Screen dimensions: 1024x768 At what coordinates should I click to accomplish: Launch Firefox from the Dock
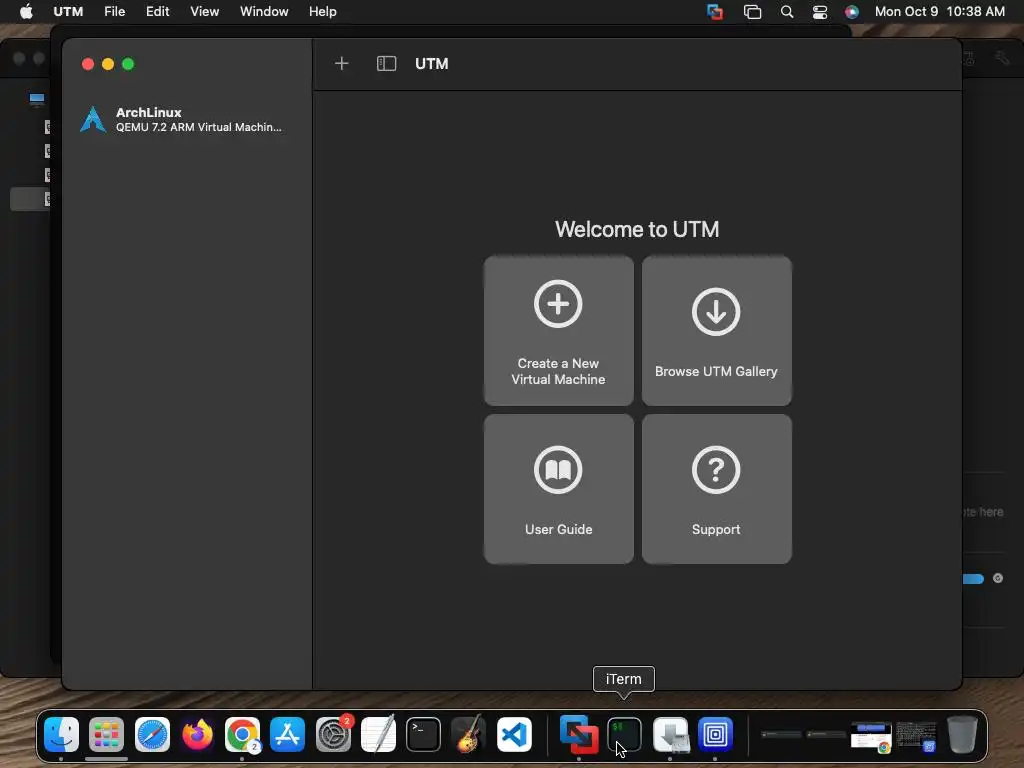[x=197, y=735]
